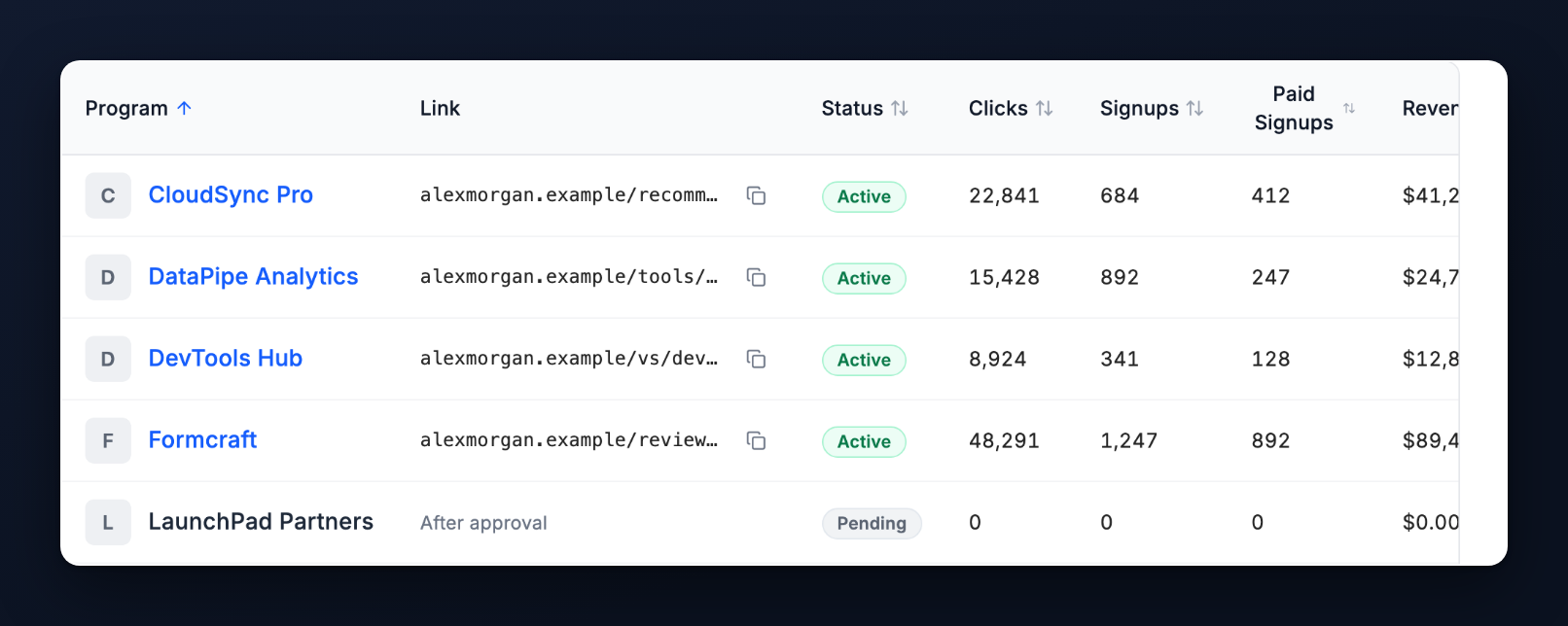Sort table by Paid Signups column
This screenshot has width=1568, height=626.
1303,108
